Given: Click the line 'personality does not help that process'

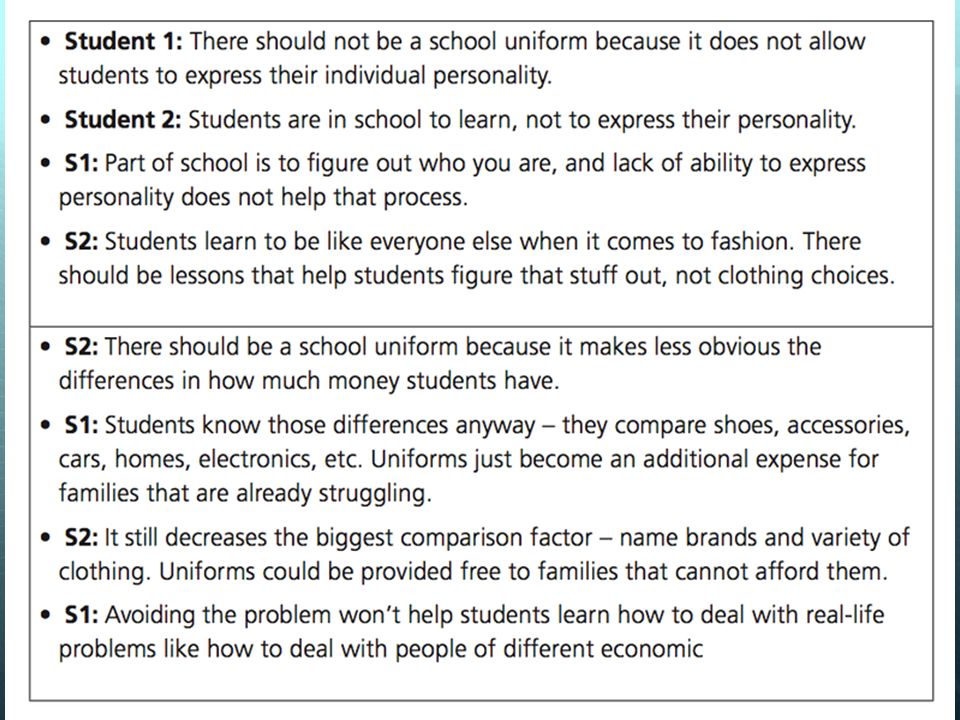Looking at the screenshot, I should (263, 198).
